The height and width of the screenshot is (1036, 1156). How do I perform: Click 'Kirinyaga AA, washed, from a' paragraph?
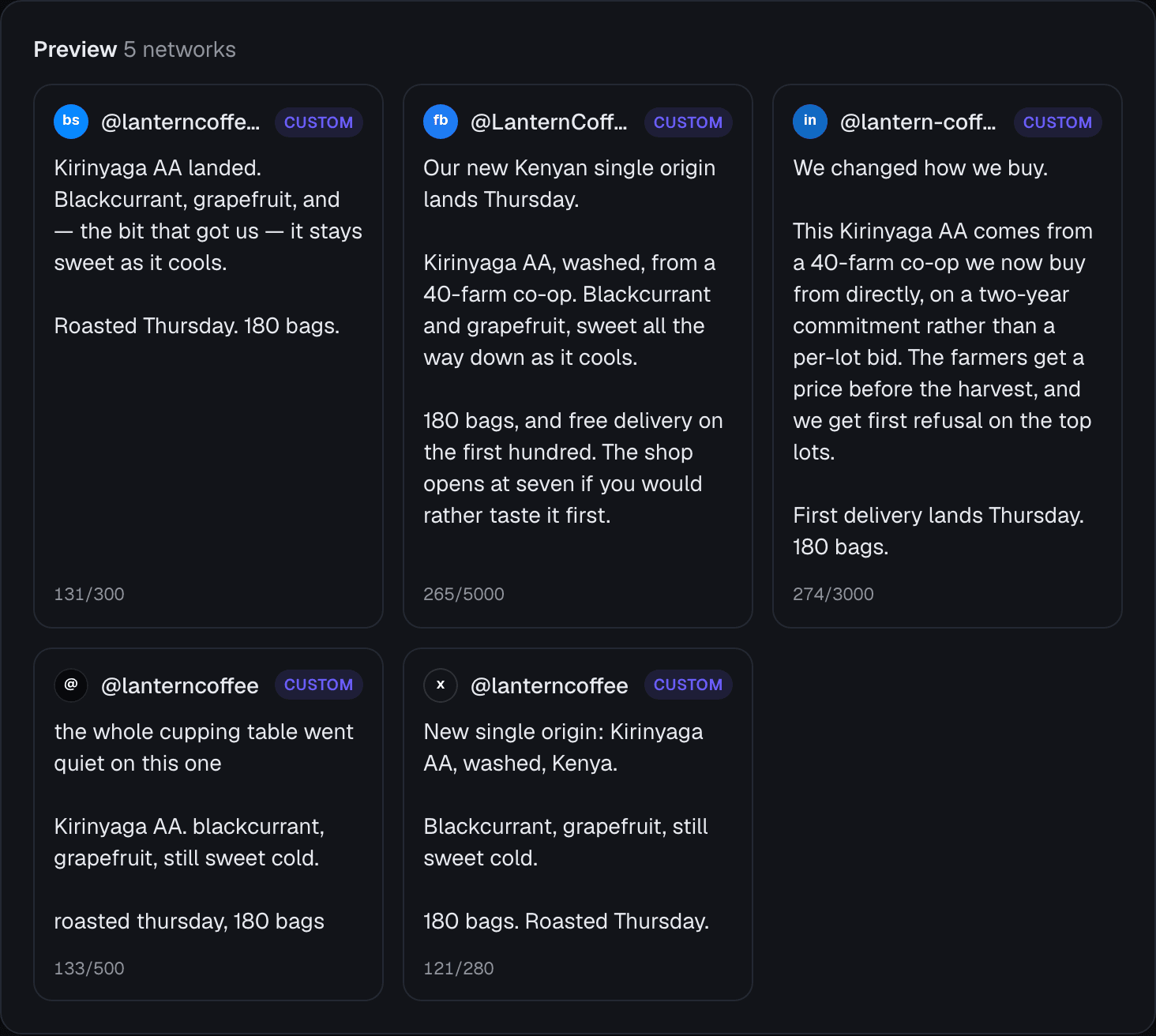tap(569, 310)
